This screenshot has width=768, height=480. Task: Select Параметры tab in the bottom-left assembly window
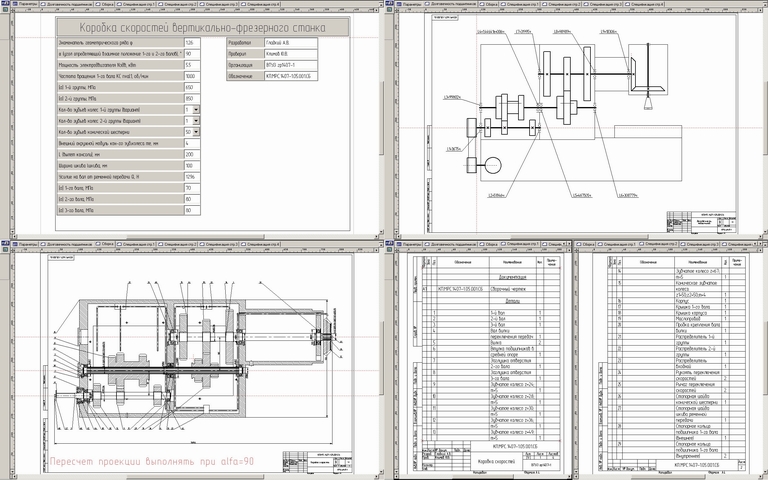click(27, 243)
